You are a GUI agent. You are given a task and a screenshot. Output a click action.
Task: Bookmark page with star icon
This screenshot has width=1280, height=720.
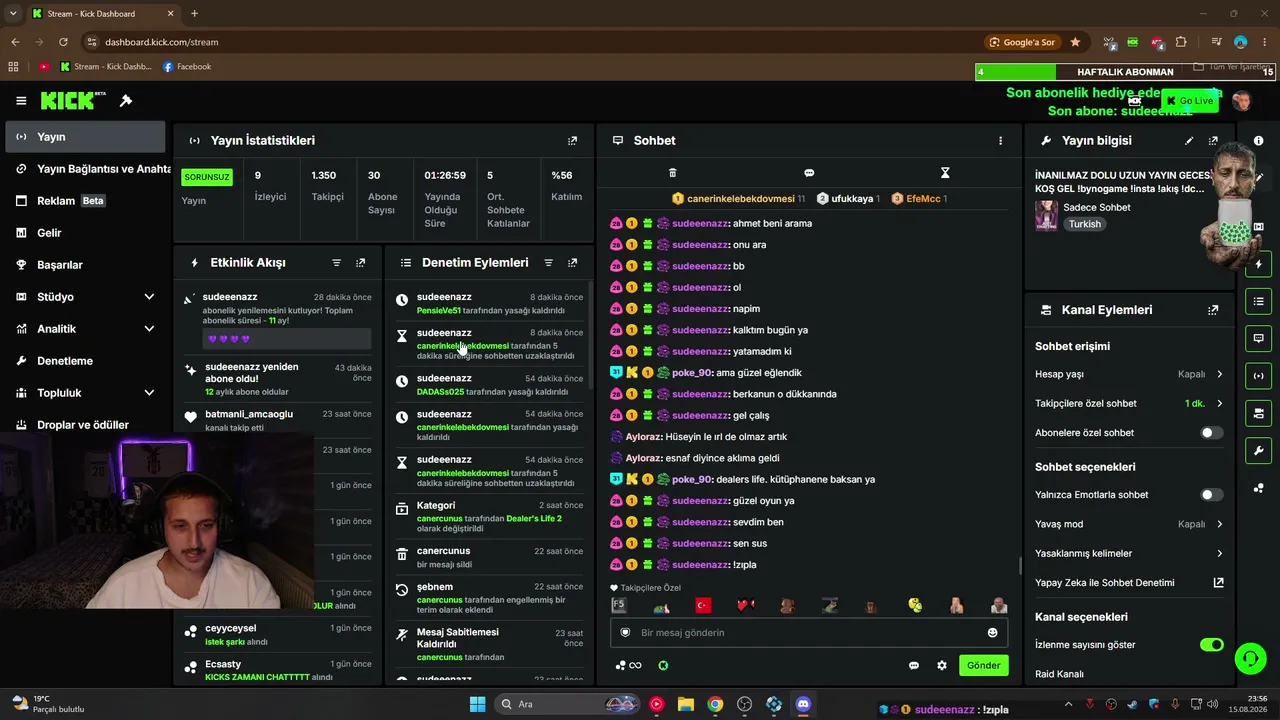pos(1075,42)
